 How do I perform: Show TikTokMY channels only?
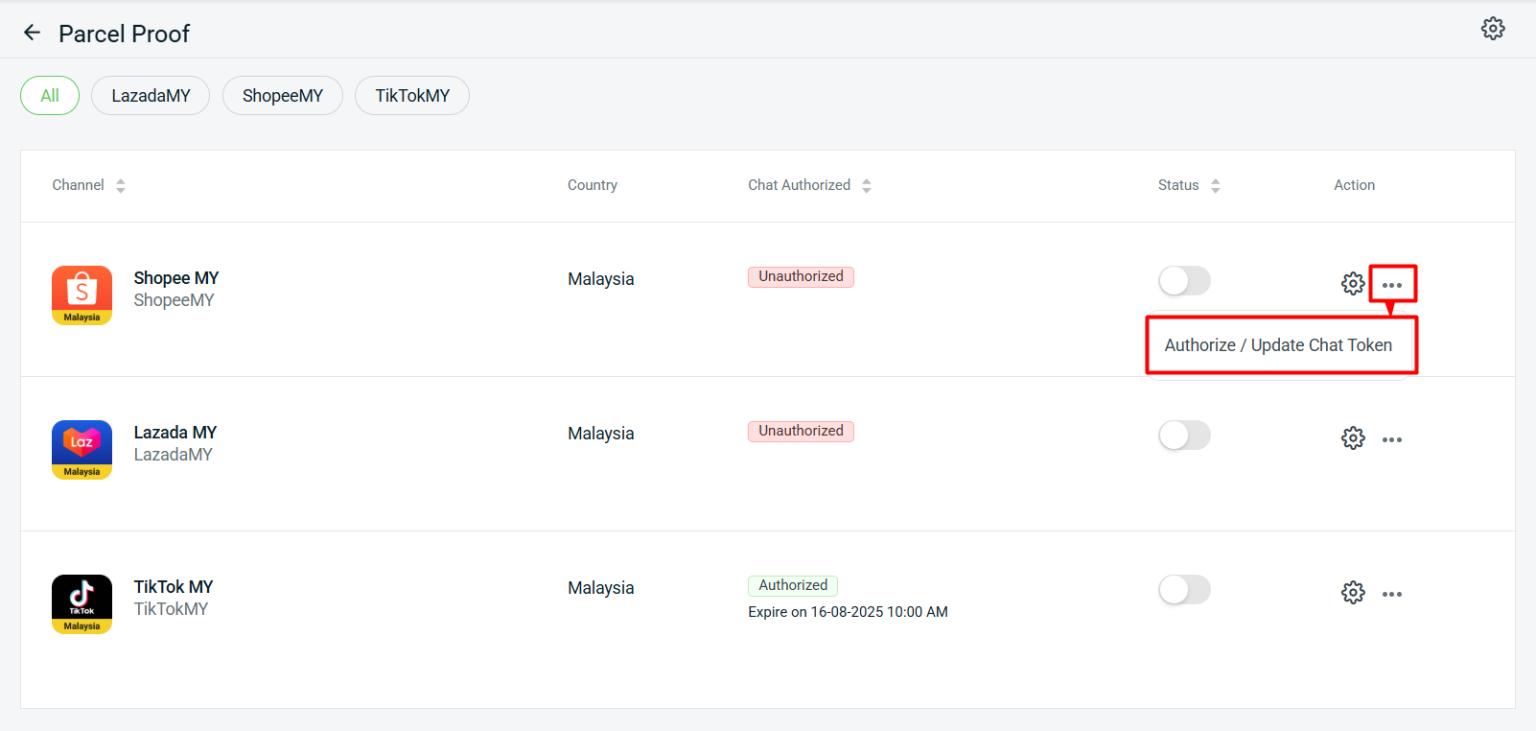point(412,96)
